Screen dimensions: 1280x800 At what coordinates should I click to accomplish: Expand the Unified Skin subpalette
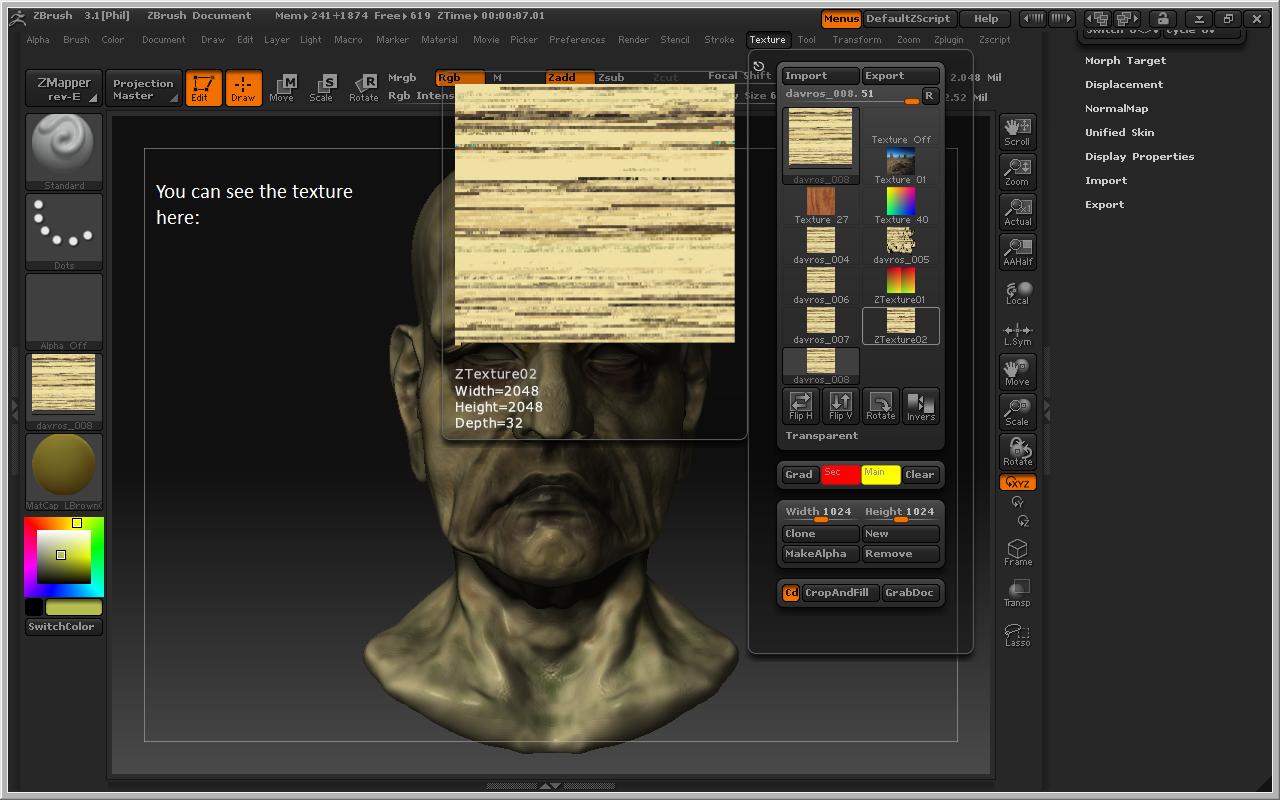pyautogui.click(x=1119, y=132)
